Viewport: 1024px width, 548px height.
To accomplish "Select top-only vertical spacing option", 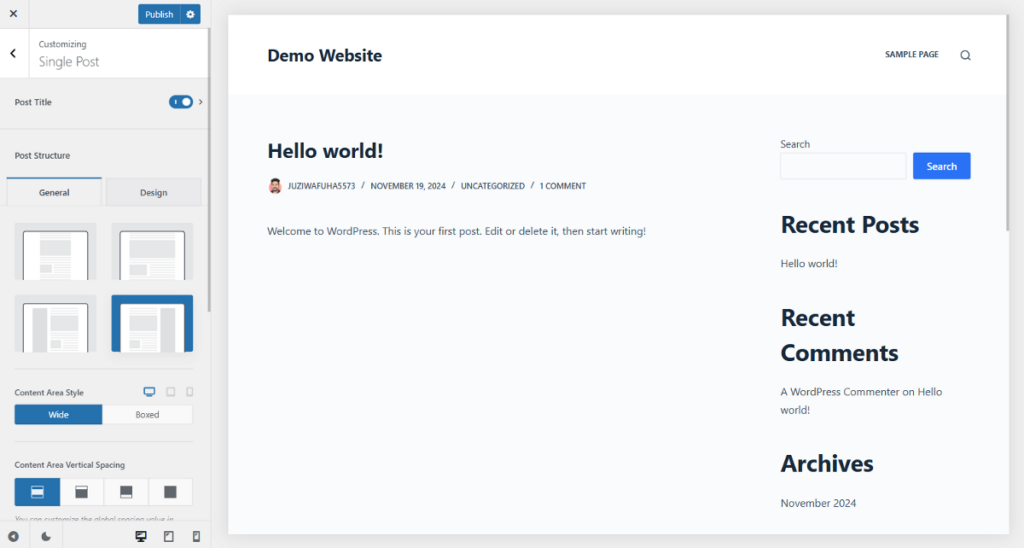I will click(82, 492).
